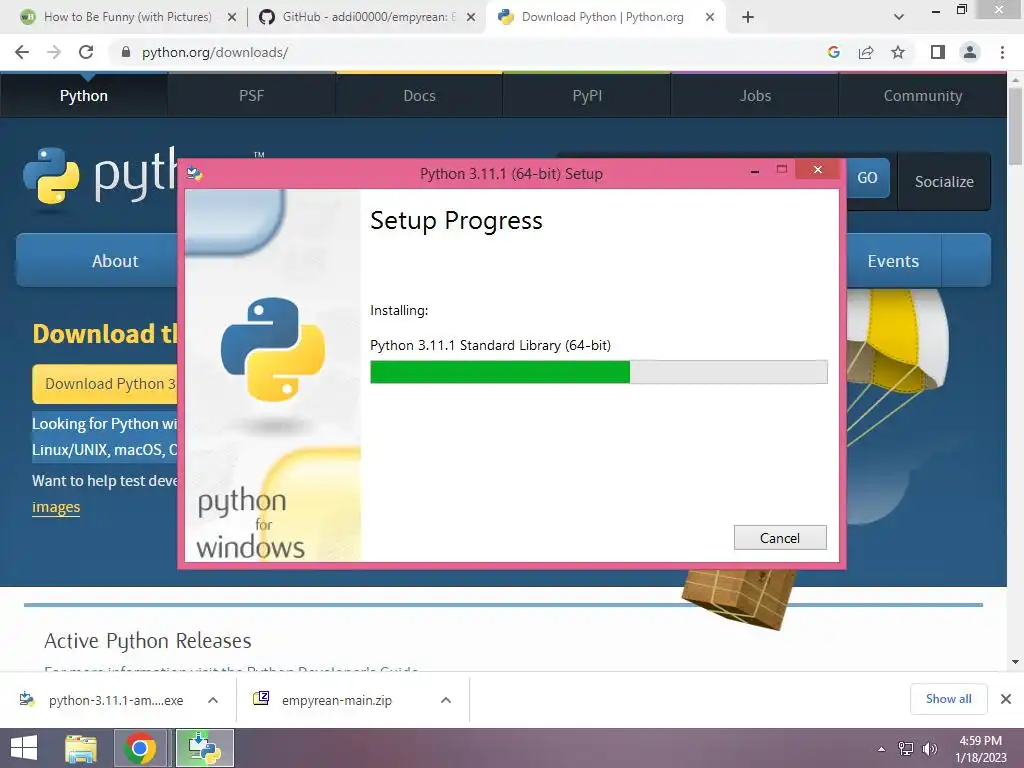Follow the images link
This screenshot has width=1024, height=768.
pyautogui.click(x=56, y=507)
